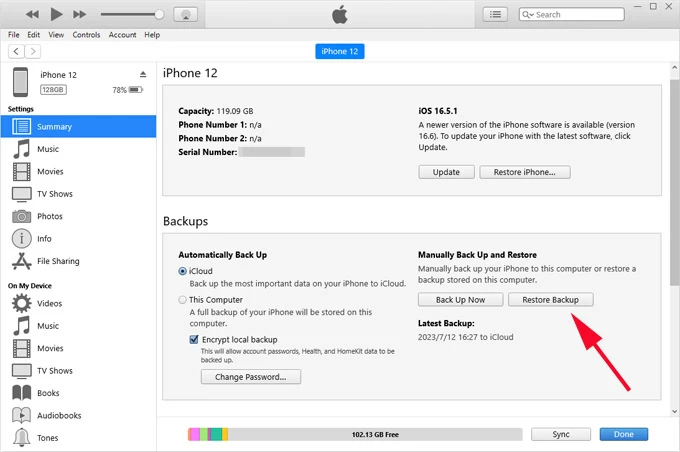Uncheck Encrypt local backup checkbox

pos(194,339)
